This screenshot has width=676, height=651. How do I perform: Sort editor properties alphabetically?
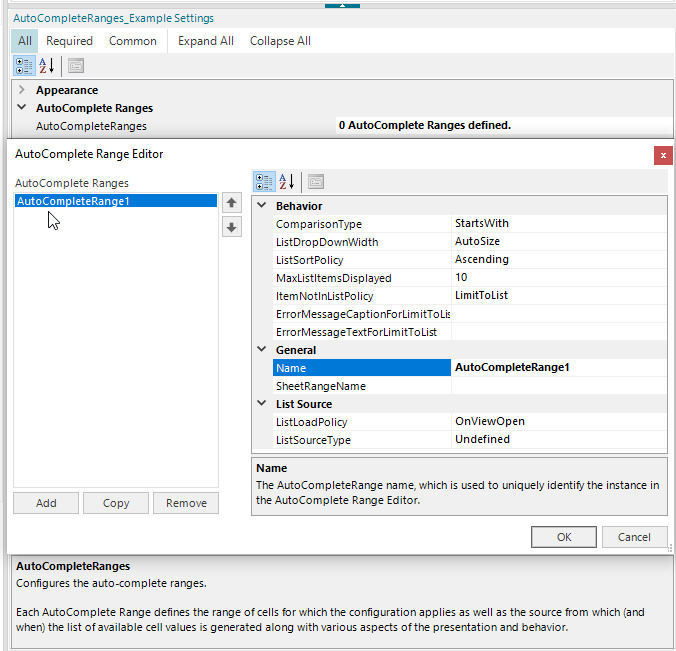(287, 182)
